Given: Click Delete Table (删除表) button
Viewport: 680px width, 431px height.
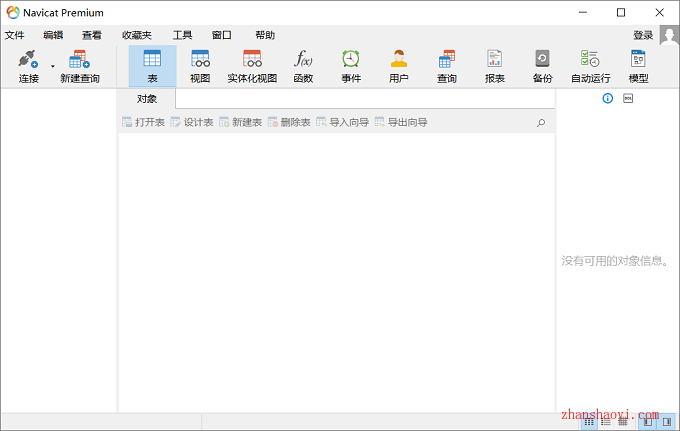Looking at the screenshot, I should pos(289,122).
